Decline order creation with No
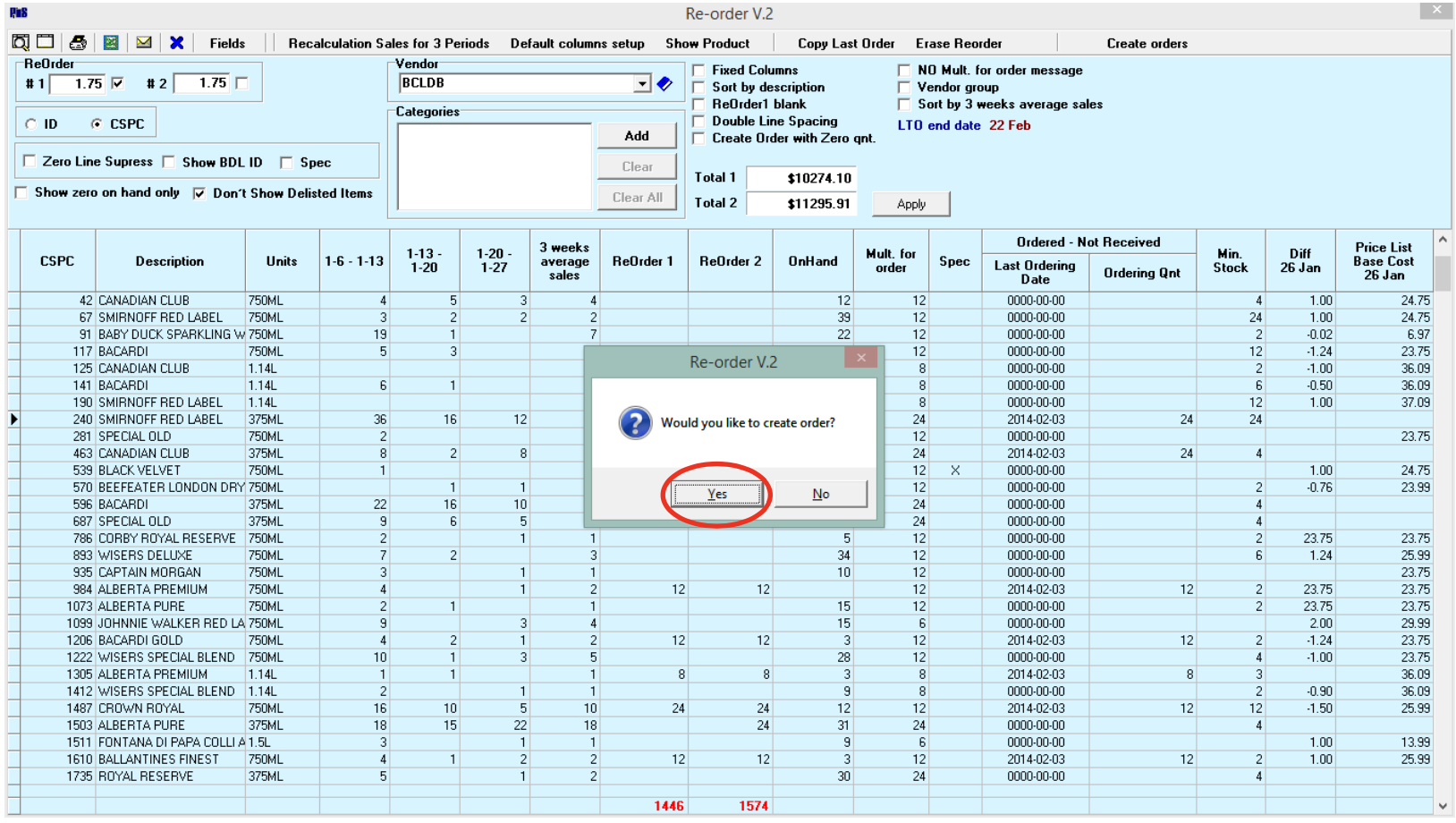The height and width of the screenshot is (823, 1456). tap(820, 494)
